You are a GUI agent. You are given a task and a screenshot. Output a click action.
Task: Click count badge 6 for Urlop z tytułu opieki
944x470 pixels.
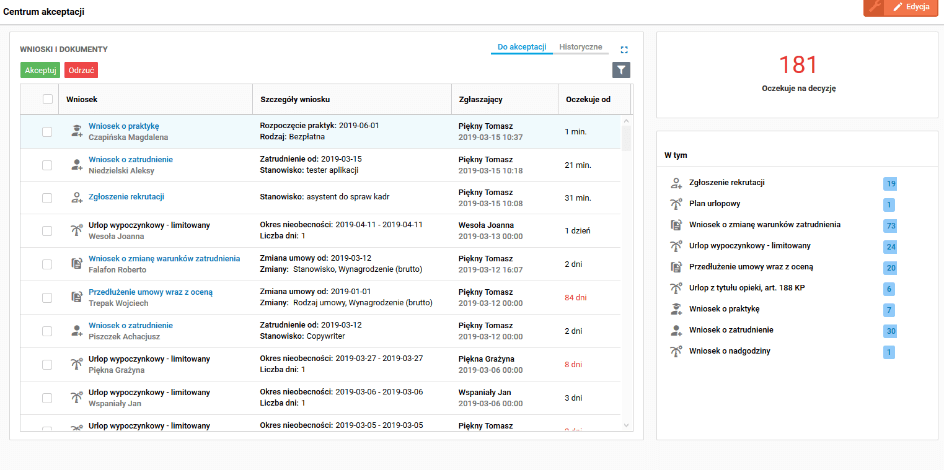[889, 289]
